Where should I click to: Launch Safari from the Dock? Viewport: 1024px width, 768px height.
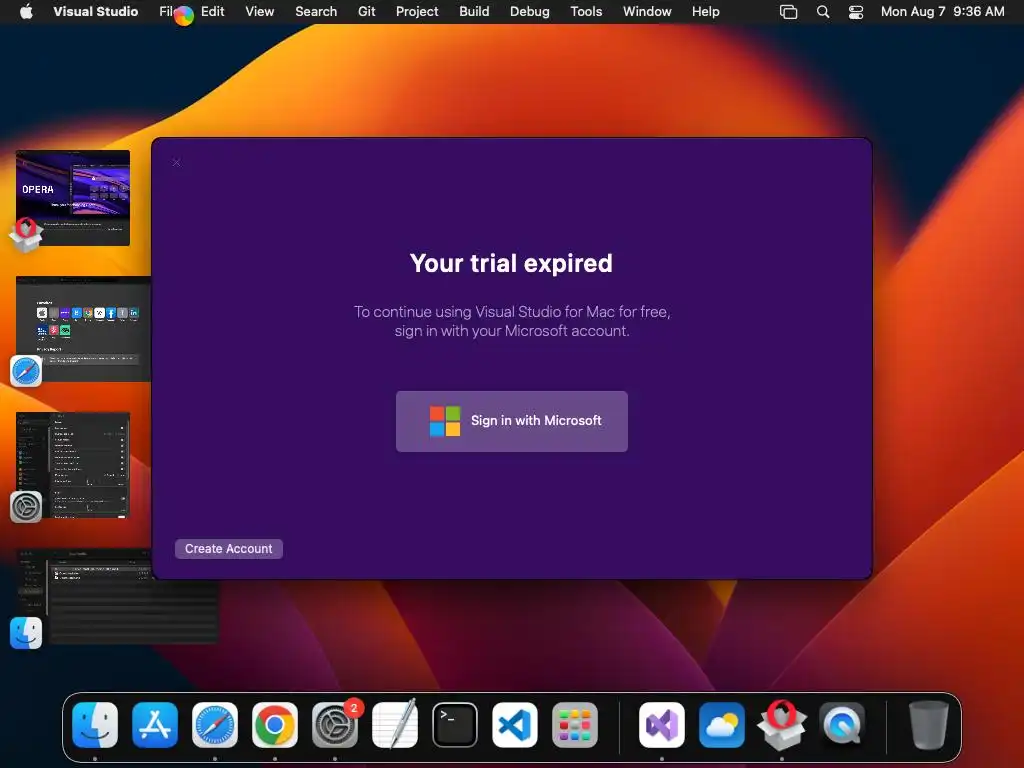215,725
